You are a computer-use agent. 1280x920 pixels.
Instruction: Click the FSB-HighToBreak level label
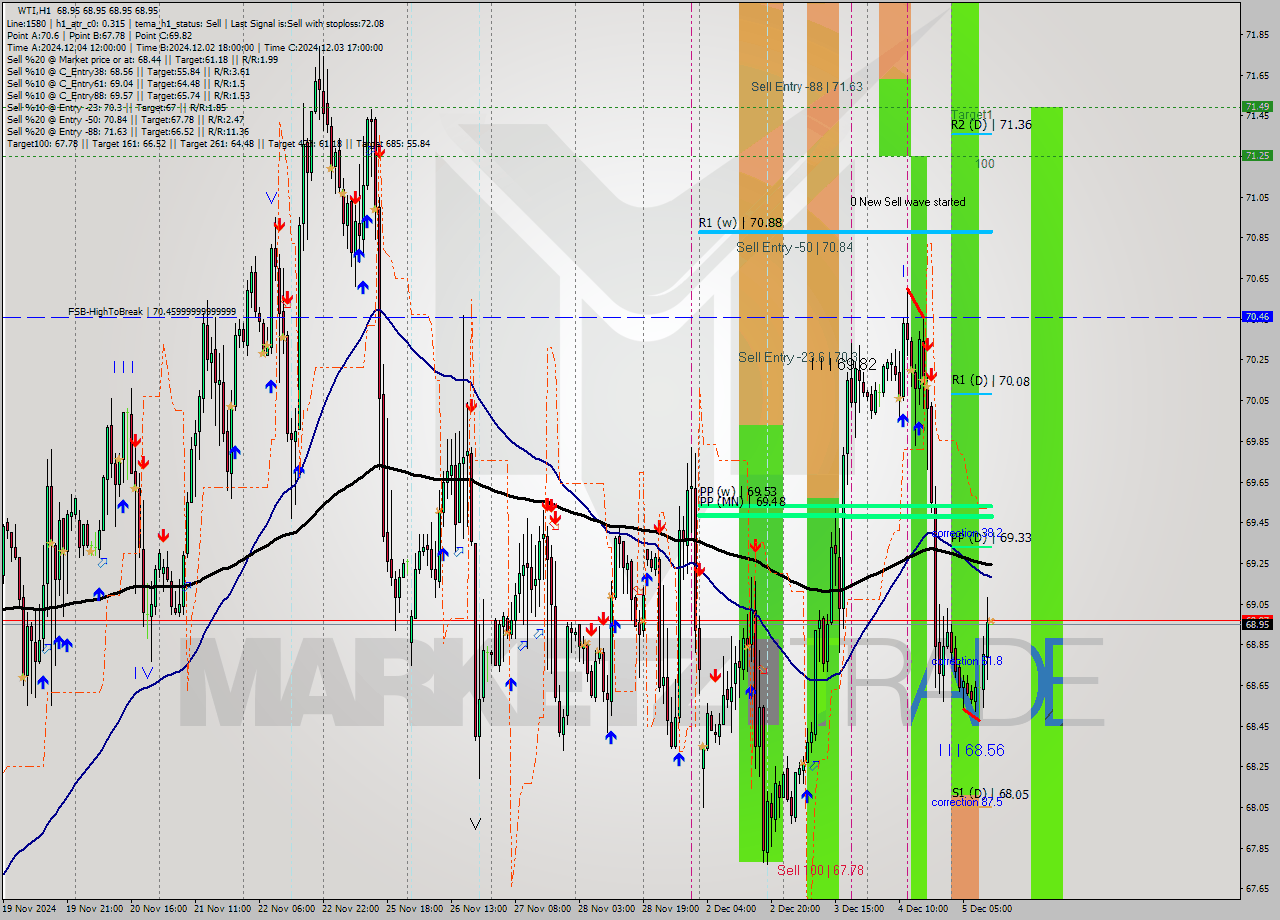(x=151, y=312)
